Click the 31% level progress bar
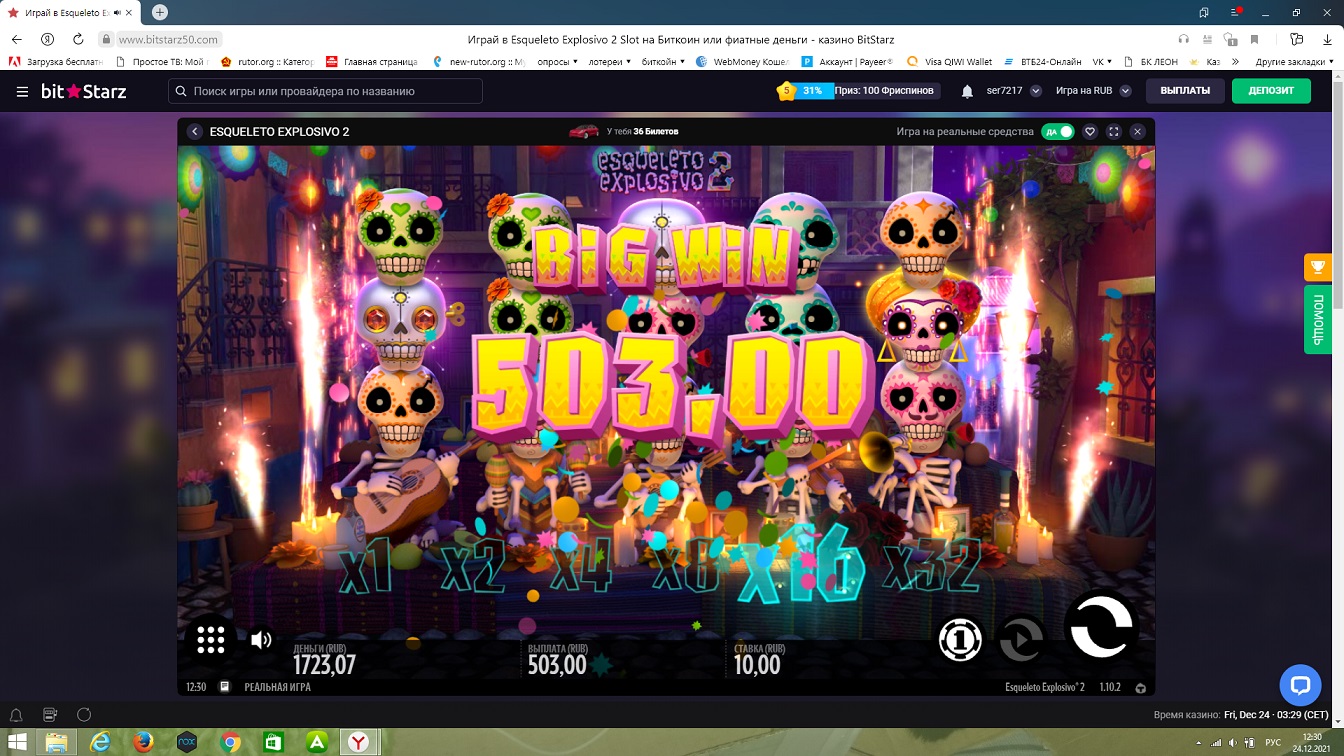The width and height of the screenshot is (1344, 756). point(811,91)
